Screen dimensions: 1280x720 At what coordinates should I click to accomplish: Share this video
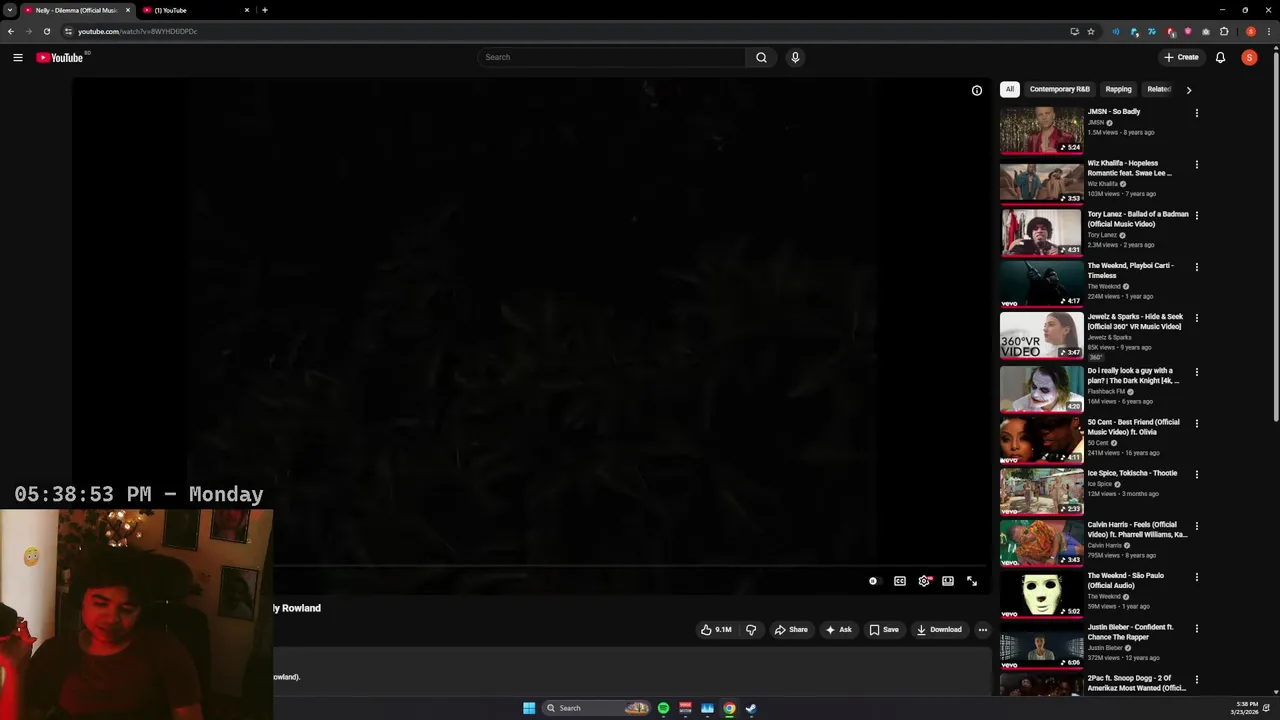[791, 630]
